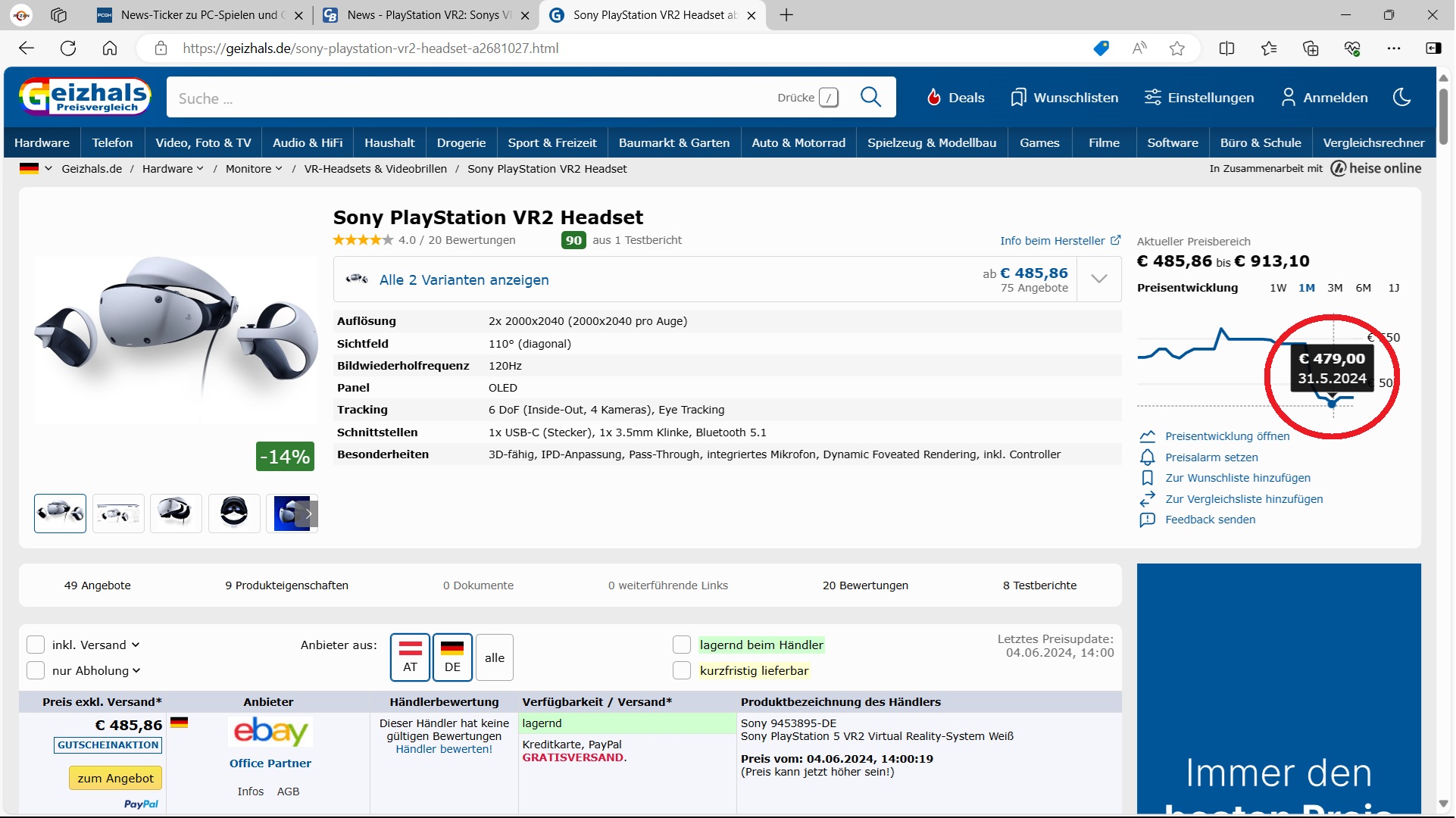This screenshot has width=1456, height=818.
Task: Click the browser back arrow
Action: pyautogui.click(x=27, y=48)
